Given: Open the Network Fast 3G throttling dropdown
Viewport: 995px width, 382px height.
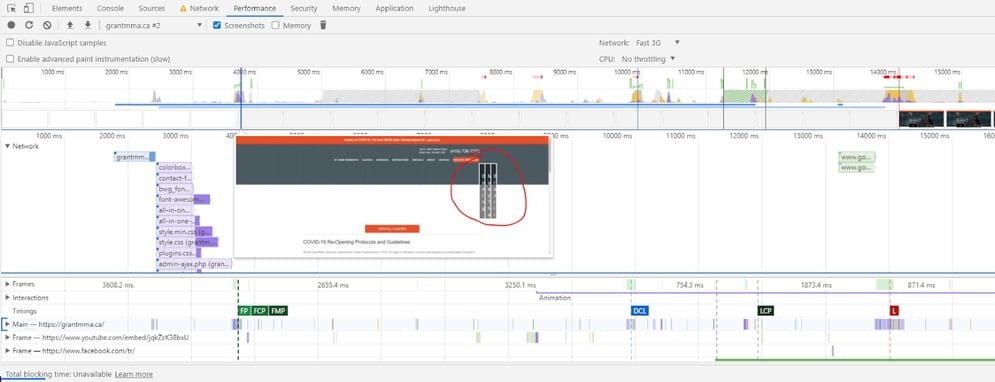Looking at the screenshot, I should tap(658, 43).
